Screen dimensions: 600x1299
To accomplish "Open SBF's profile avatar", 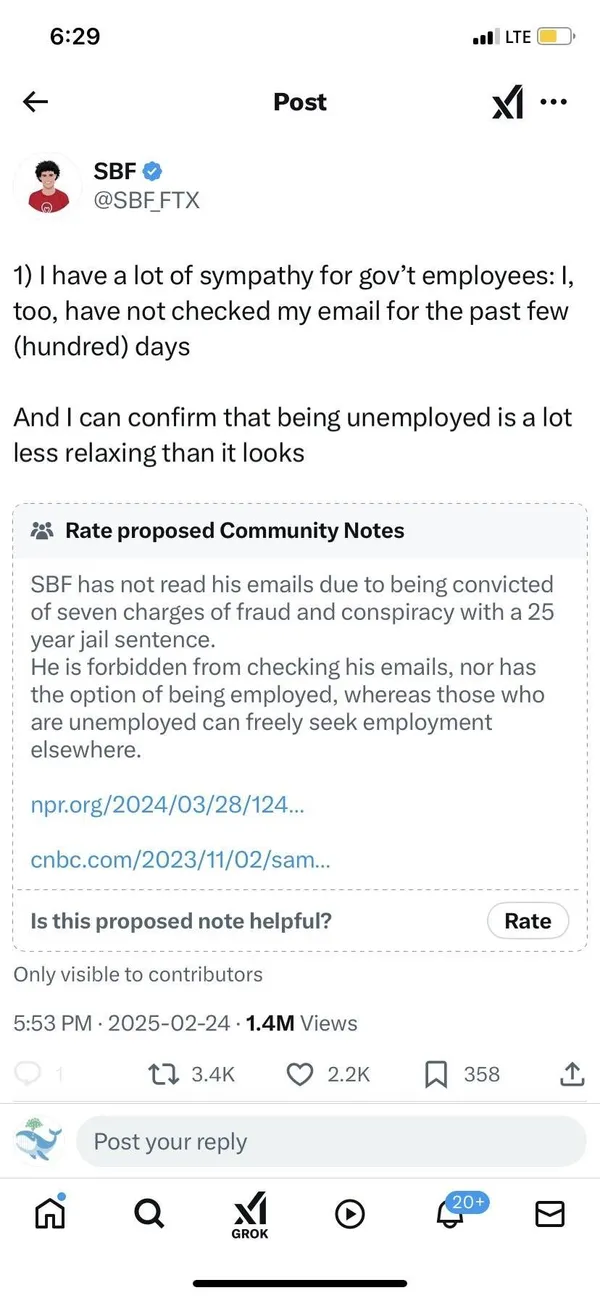I will (47, 185).
